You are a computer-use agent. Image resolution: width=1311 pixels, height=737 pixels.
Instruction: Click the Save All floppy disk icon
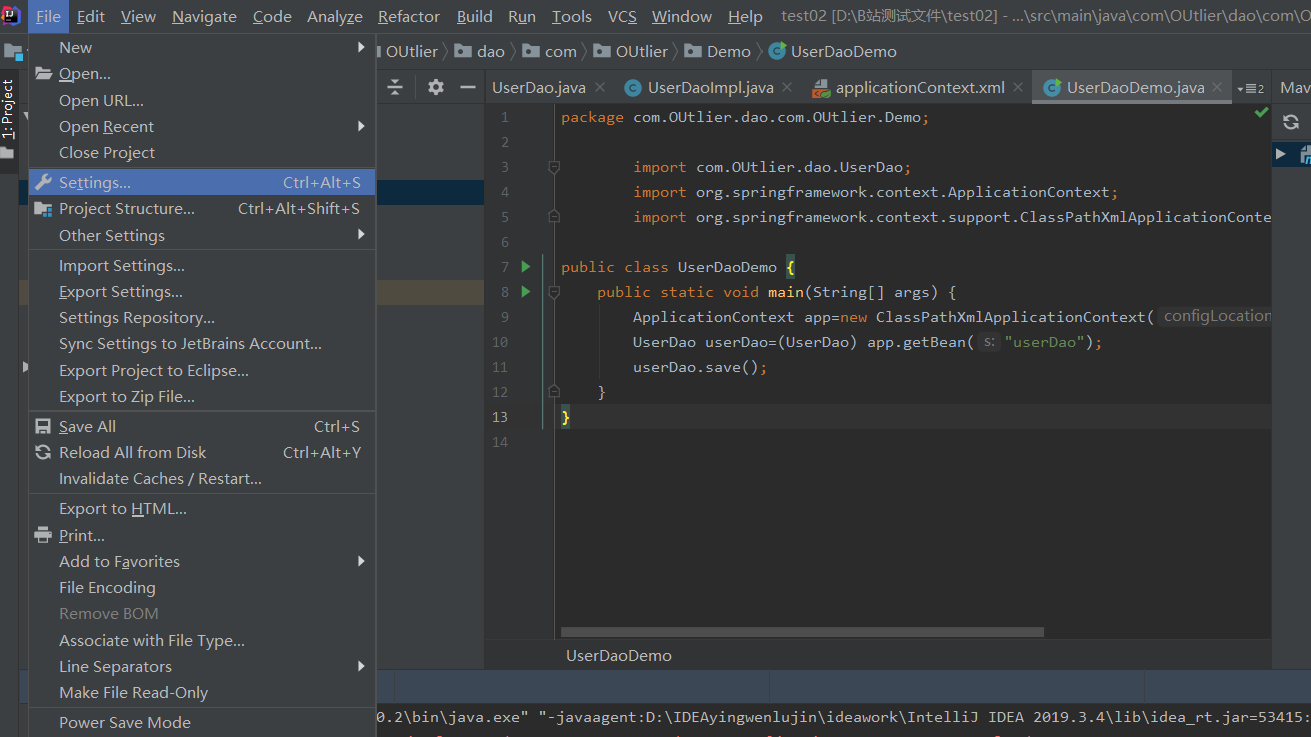[x=43, y=426]
